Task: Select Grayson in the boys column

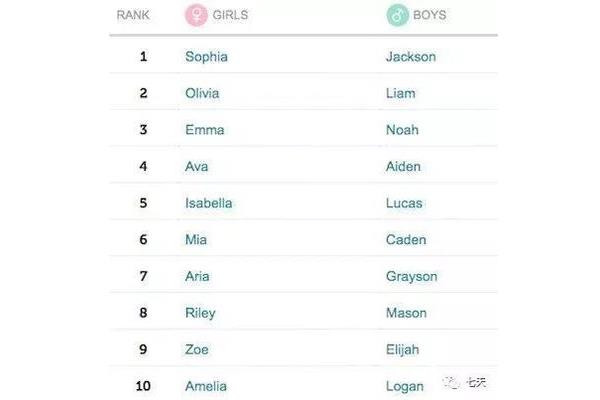Action: pyautogui.click(x=412, y=277)
